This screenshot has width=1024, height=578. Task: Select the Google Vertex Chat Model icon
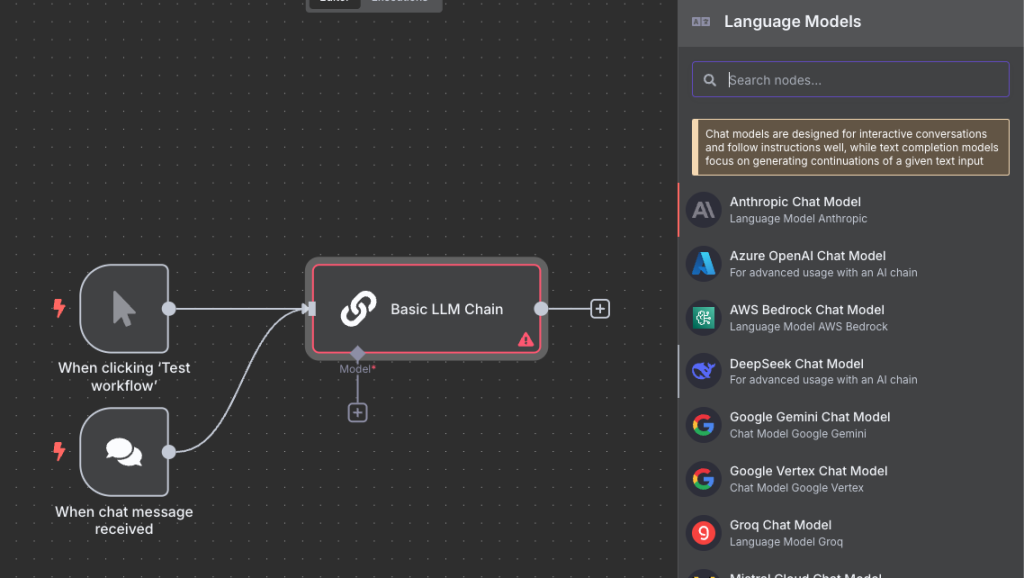pos(704,479)
